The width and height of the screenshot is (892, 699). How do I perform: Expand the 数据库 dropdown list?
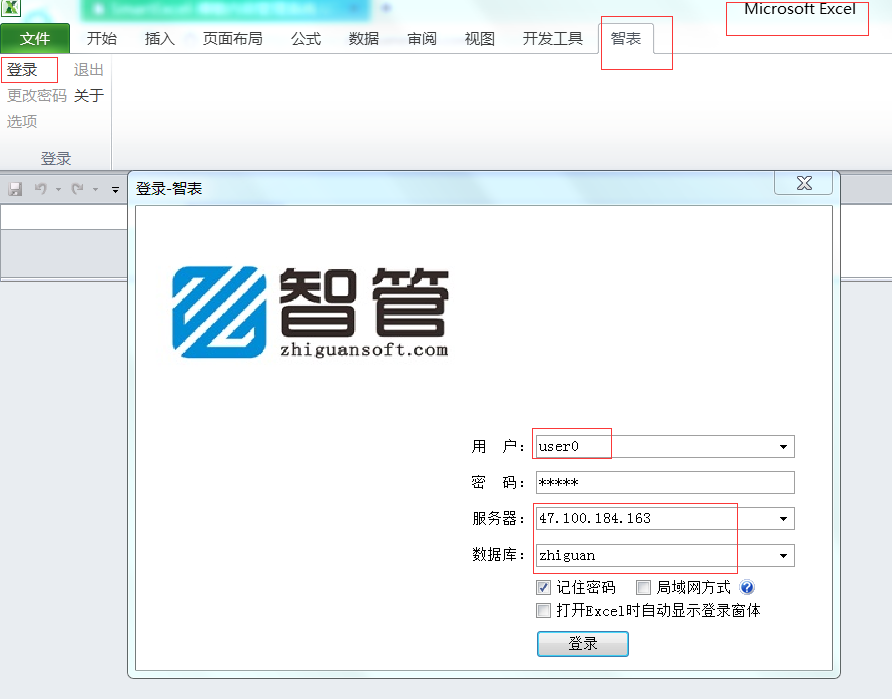tap(783, 556)
